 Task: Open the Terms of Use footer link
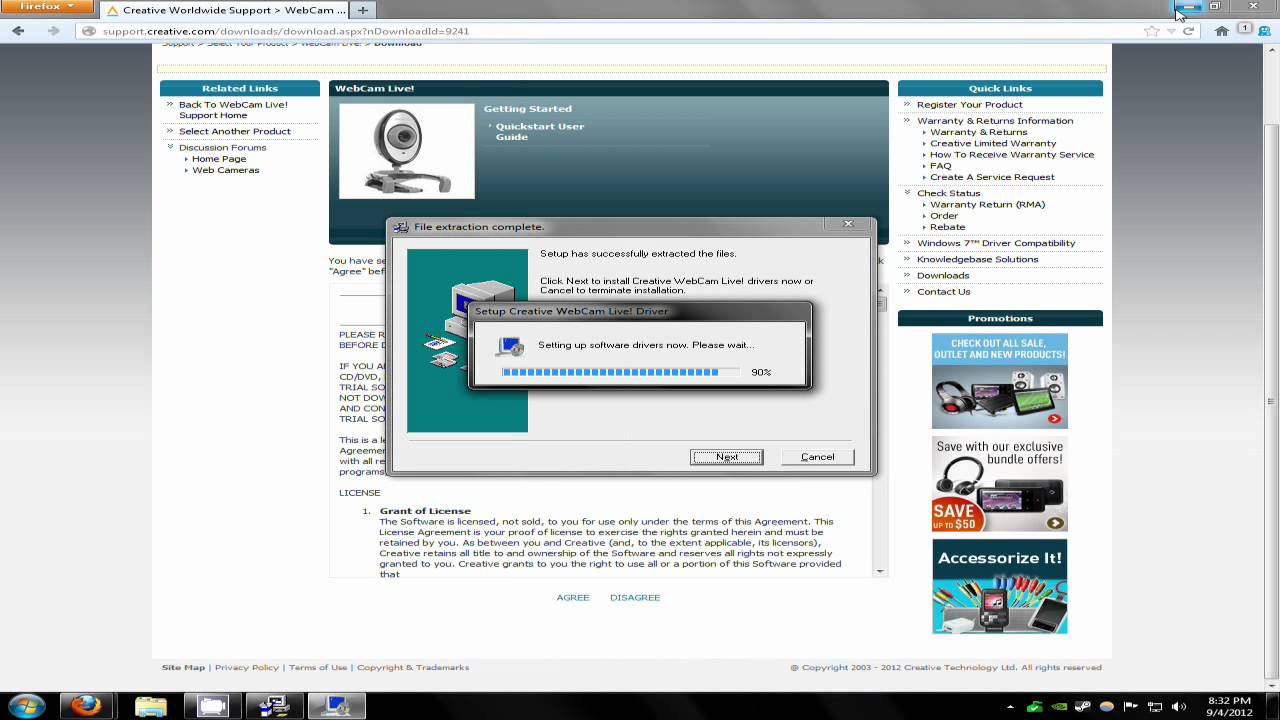click(318, 667)
